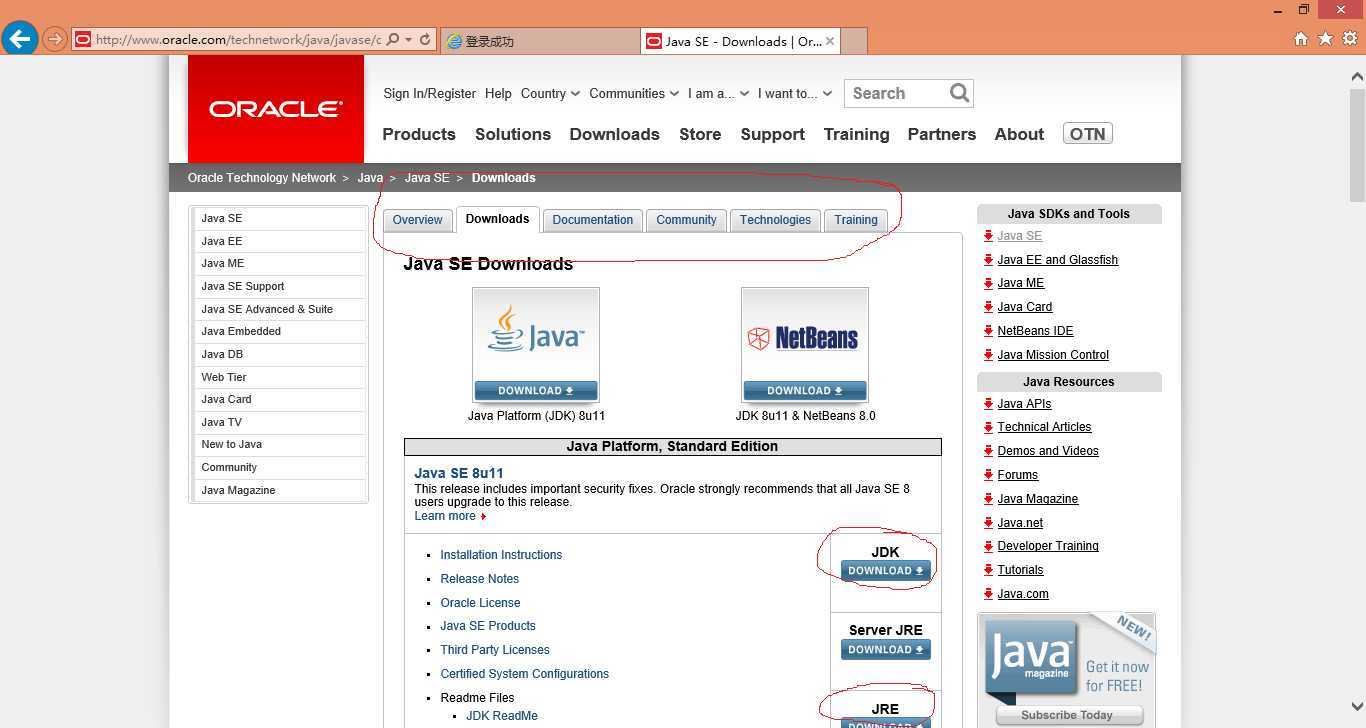Go back with the browser back arrow

(x=19, y=39)
